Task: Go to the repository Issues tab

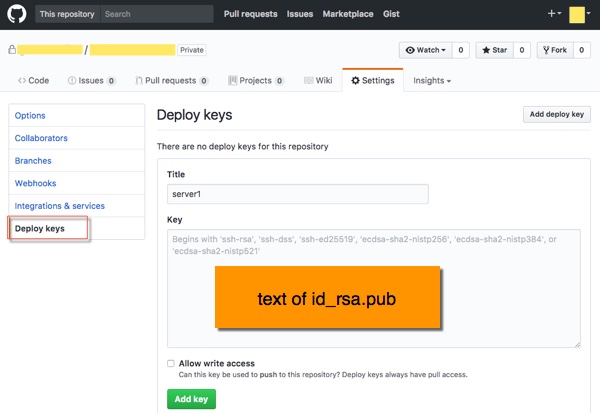Action: pos(91,81)
